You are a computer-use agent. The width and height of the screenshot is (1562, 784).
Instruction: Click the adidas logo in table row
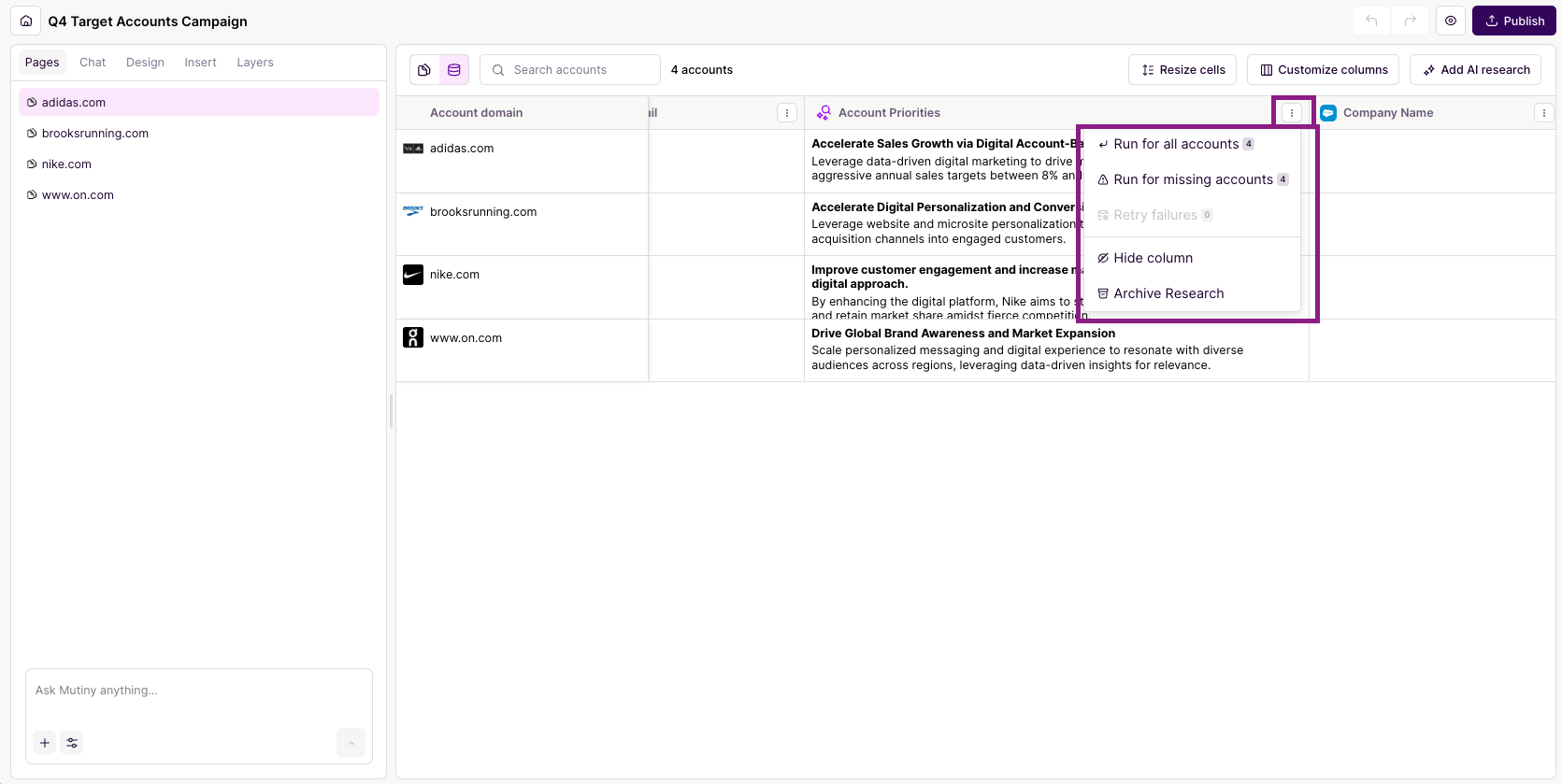click(x=413, y=149)
